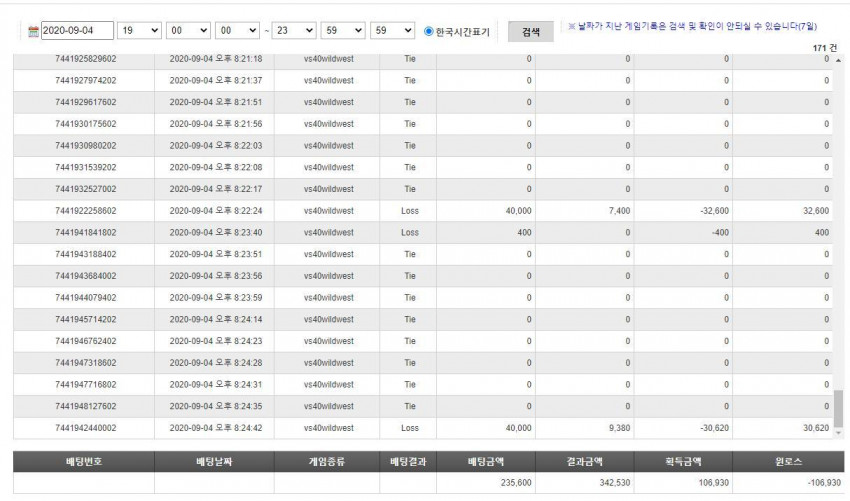Open the end second dropdown showing 59
The image size is (850, 501).
pyautogui.click(x=392, y=30)
